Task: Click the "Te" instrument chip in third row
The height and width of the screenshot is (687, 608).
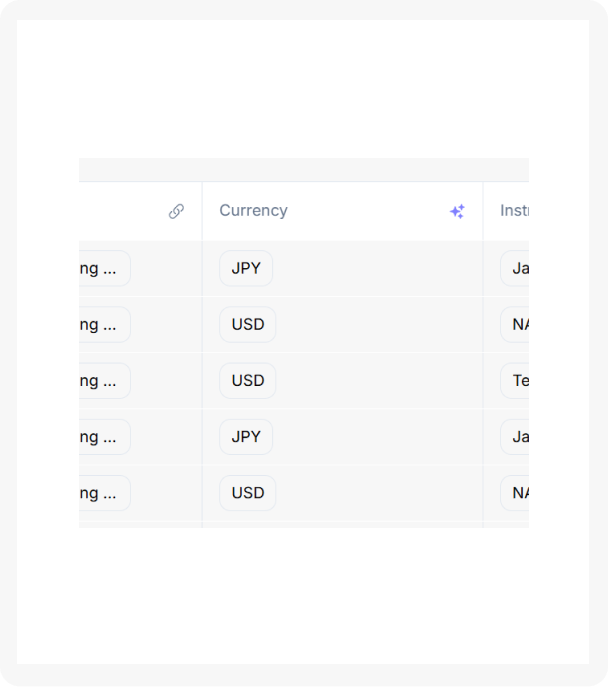Action: pos(516,380)
